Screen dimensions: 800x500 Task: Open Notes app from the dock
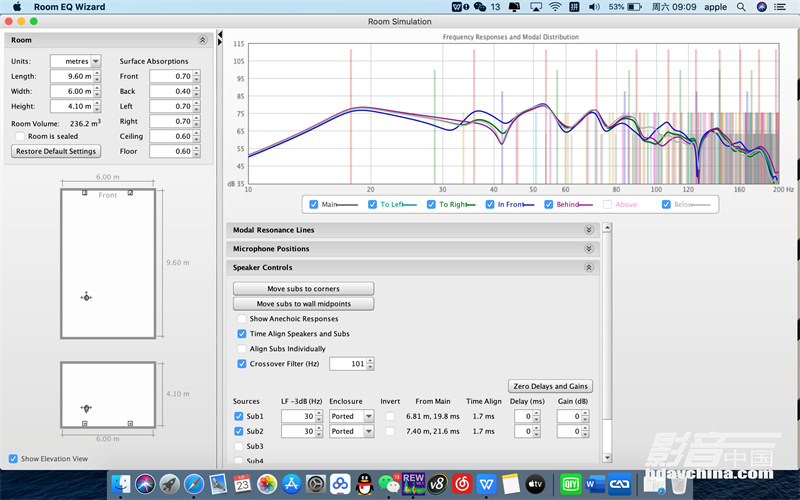click(x=511, y=484)
